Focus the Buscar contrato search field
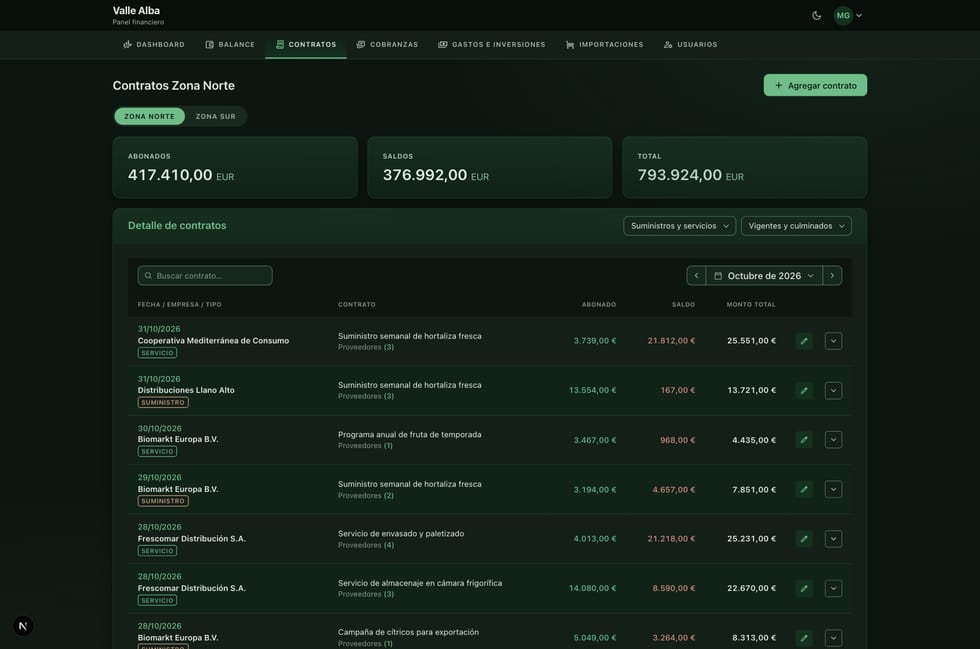 (205, 276)
